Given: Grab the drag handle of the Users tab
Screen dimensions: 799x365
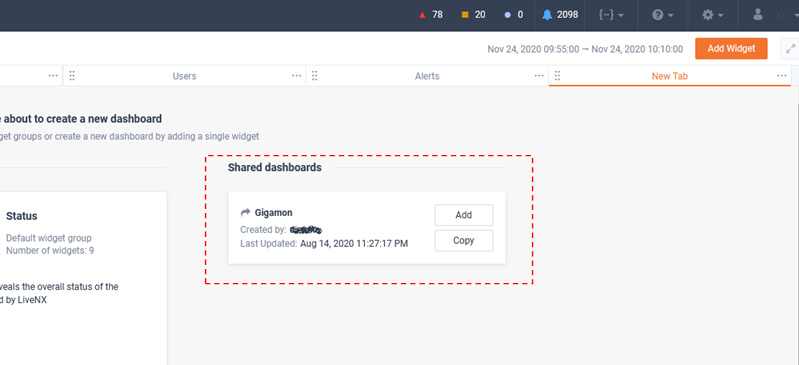Looking at the screenshot, I should coord(72,76).
